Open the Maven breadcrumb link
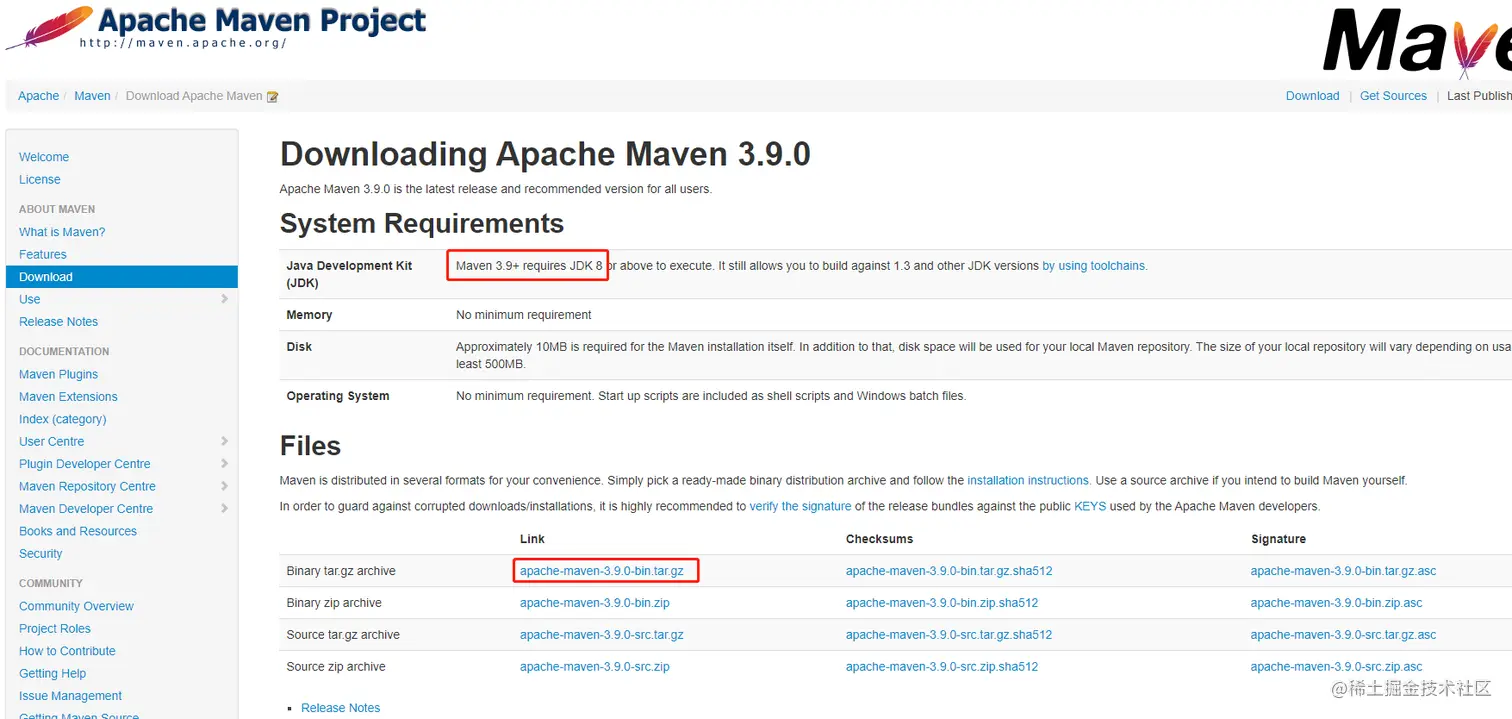Screen dimensions: 1512x719 [x=92, y=96]
